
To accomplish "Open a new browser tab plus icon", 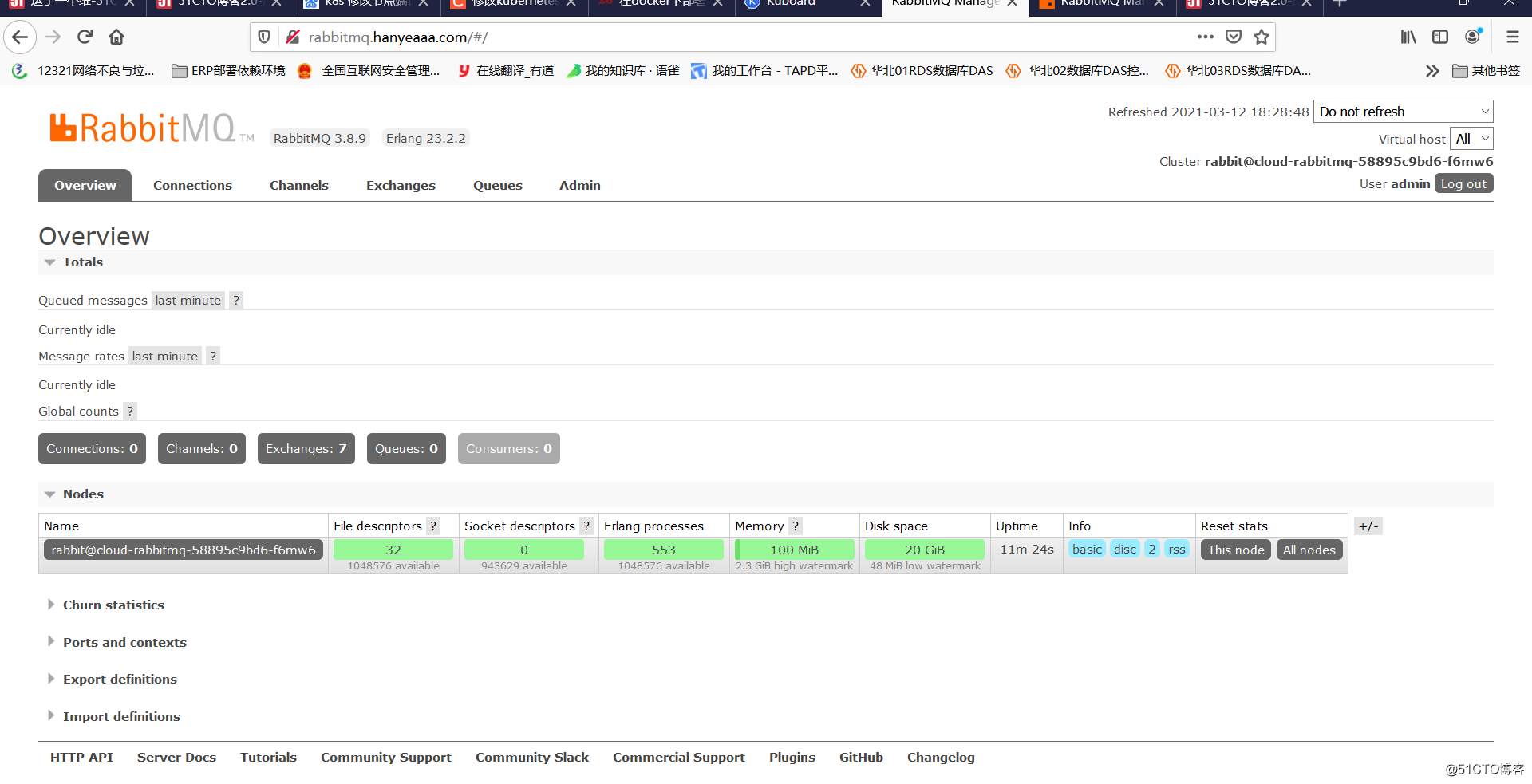I will pyautogui.click(x=1340, y=3).
